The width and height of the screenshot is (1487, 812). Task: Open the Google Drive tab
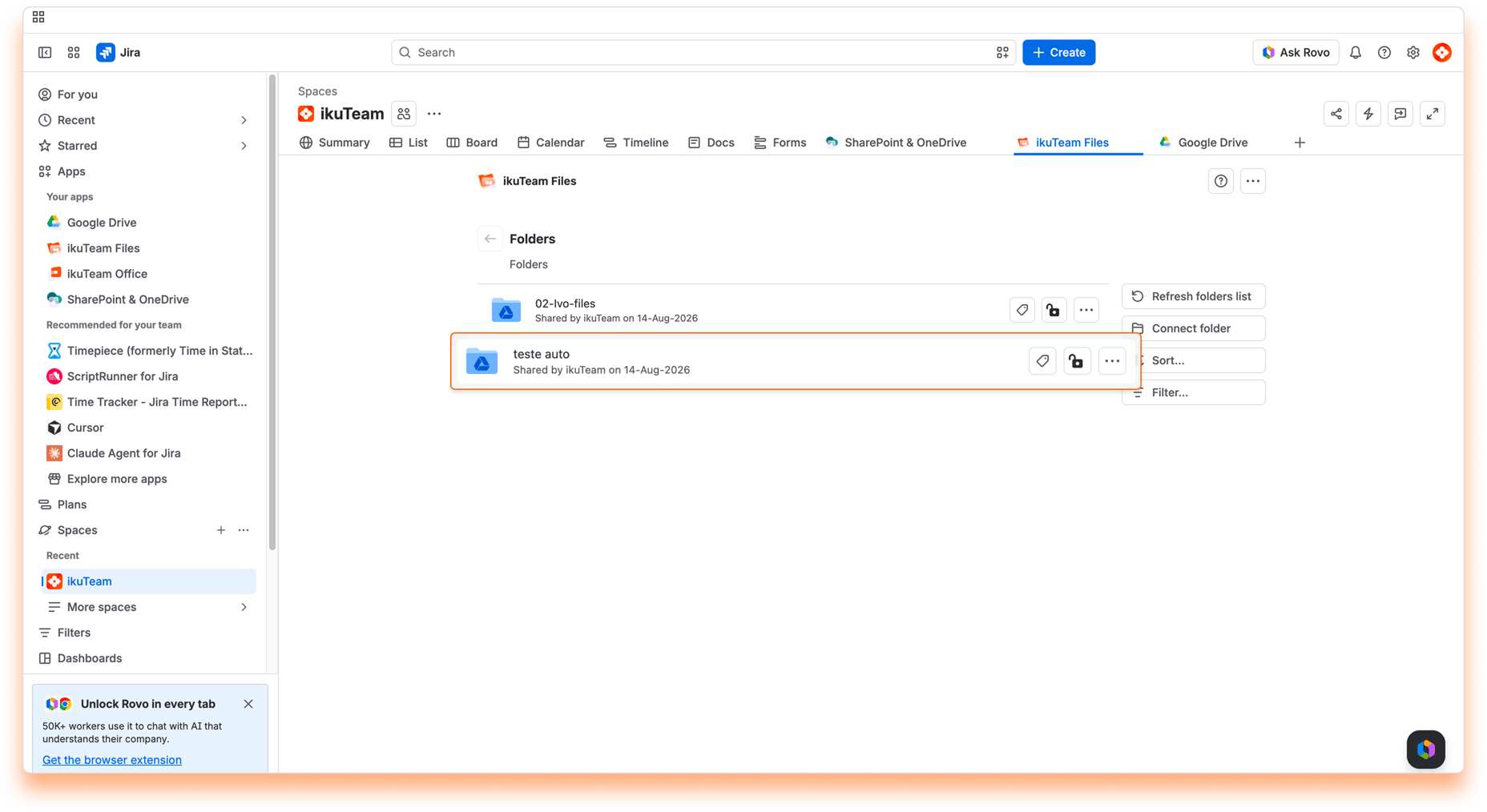tap(1203, 143)
